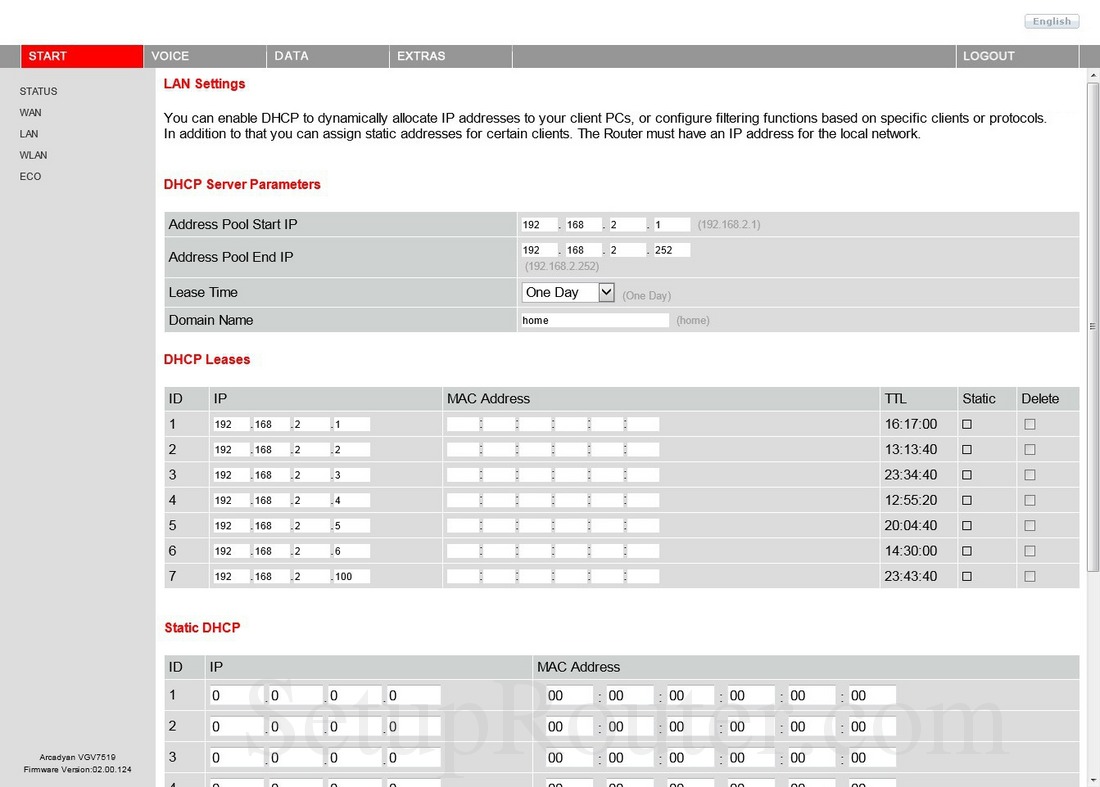This screenshot has height=787, width=1100.
Task: Check Static for lease ID 4
Action: pyautogui.click(x=967, y=500)
